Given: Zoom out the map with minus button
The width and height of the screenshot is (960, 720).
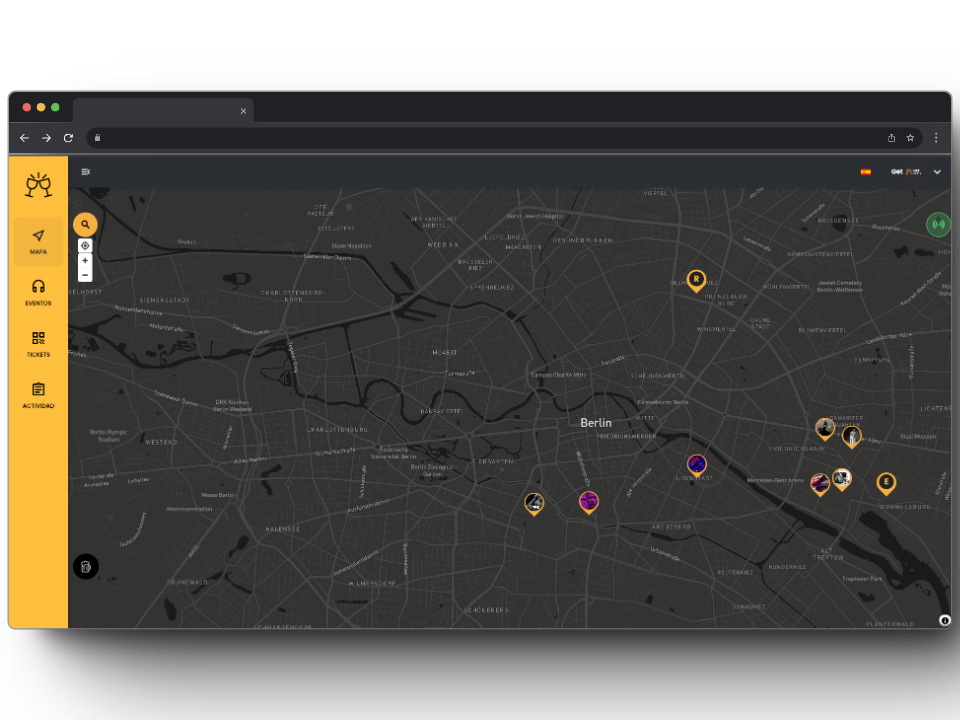Looking at the screenshot, I should (x=85, y=275).
